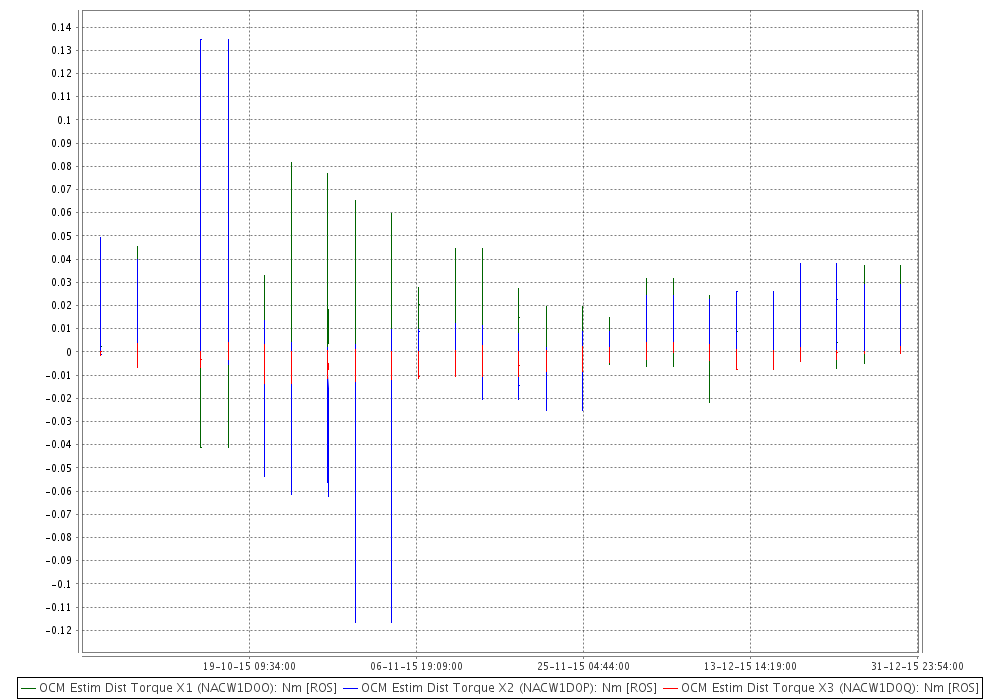Viewport: 1000px width, 700px height.
Task: Click the 0.14 y-axis label
Action: point(62,27)
